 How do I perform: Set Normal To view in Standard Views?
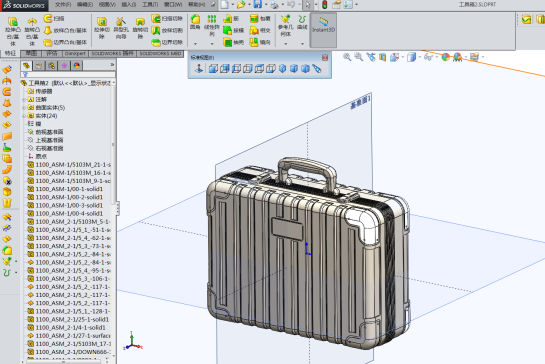pos(199,68)
